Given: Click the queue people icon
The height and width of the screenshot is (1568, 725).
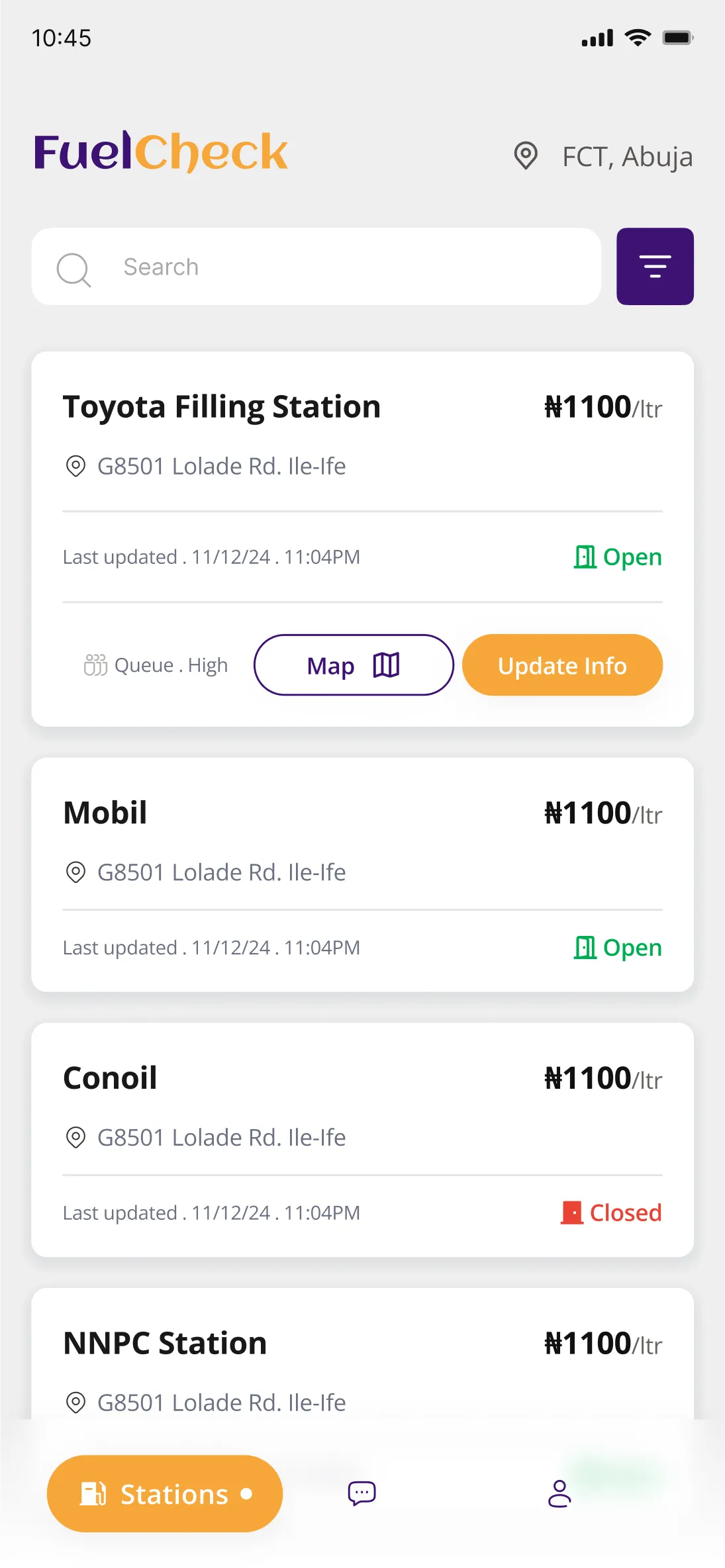Looking at the screenshot, I should (x=95, y=665).
